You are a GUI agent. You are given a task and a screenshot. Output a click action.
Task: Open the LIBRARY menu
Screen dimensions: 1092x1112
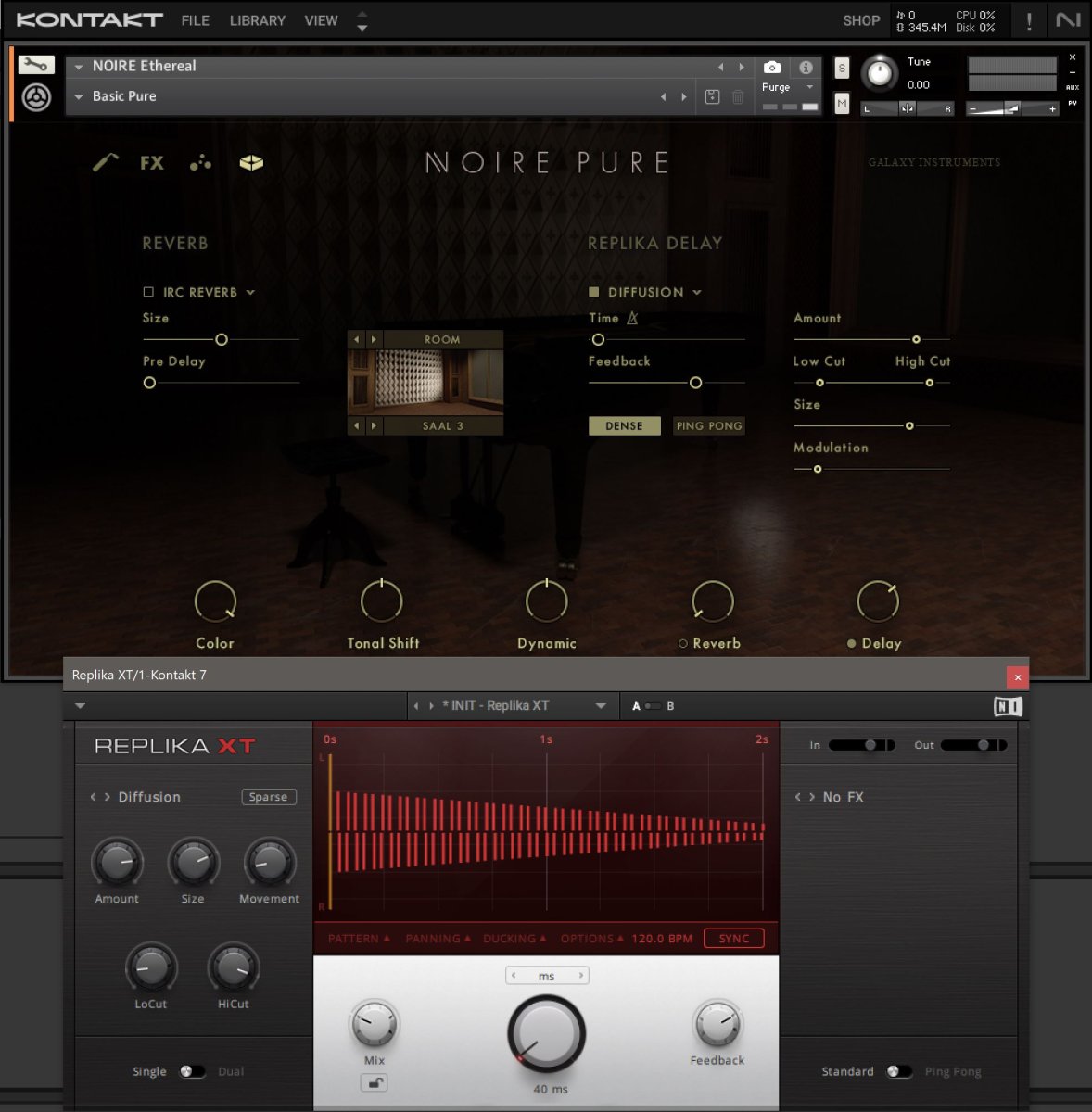point(257,20)
